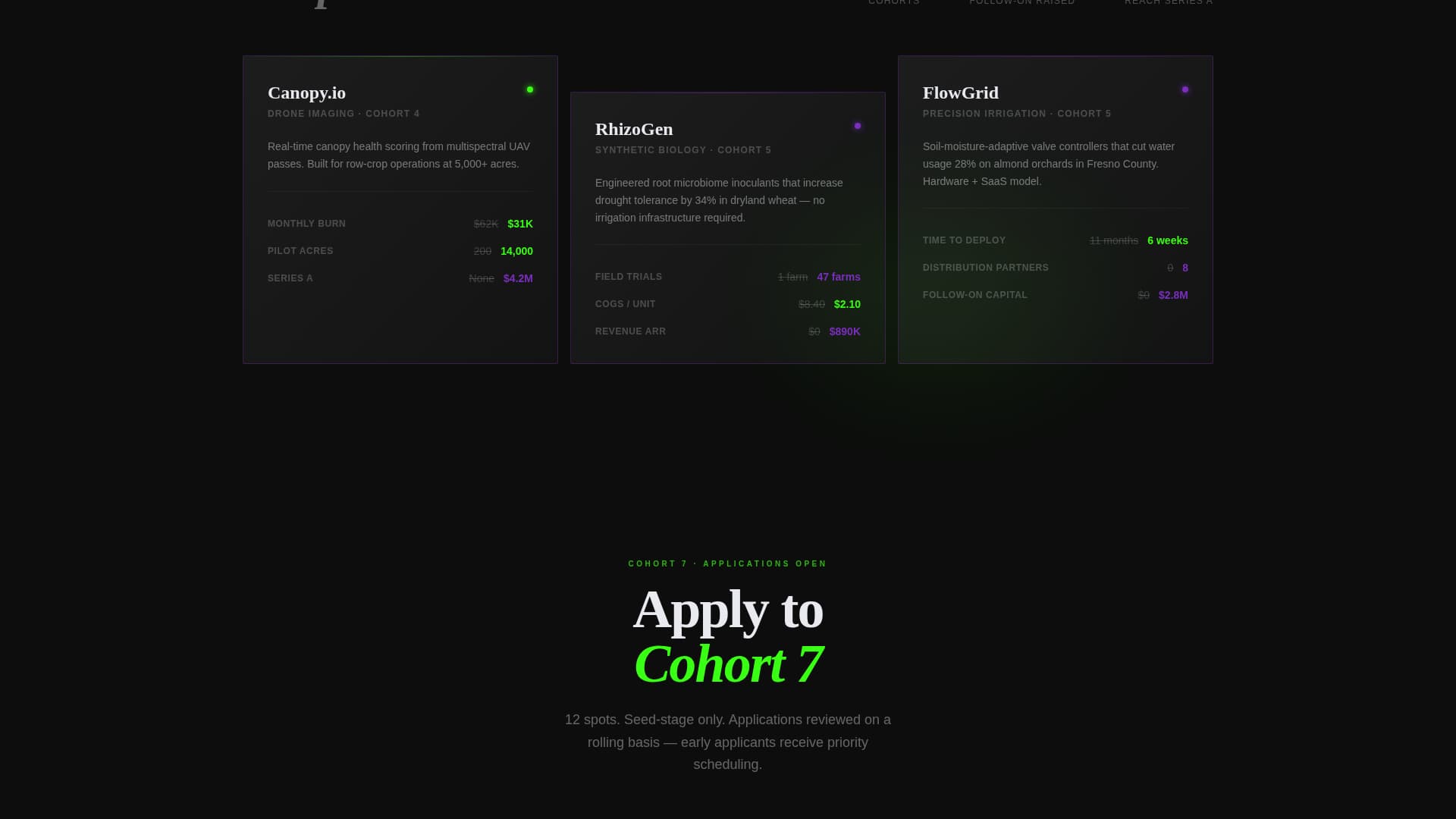Click the '6 weeks' deploy value
Screen dimensions: 1456x819
tap(1168, 240)
